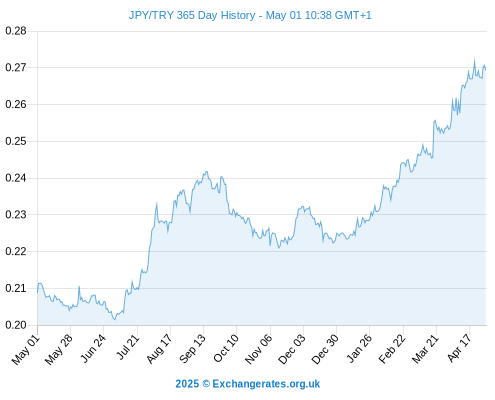Click the chart title JPY/TRY 365 Day History
This screenshot has width=495, height=400.
[x=192, y=15]
